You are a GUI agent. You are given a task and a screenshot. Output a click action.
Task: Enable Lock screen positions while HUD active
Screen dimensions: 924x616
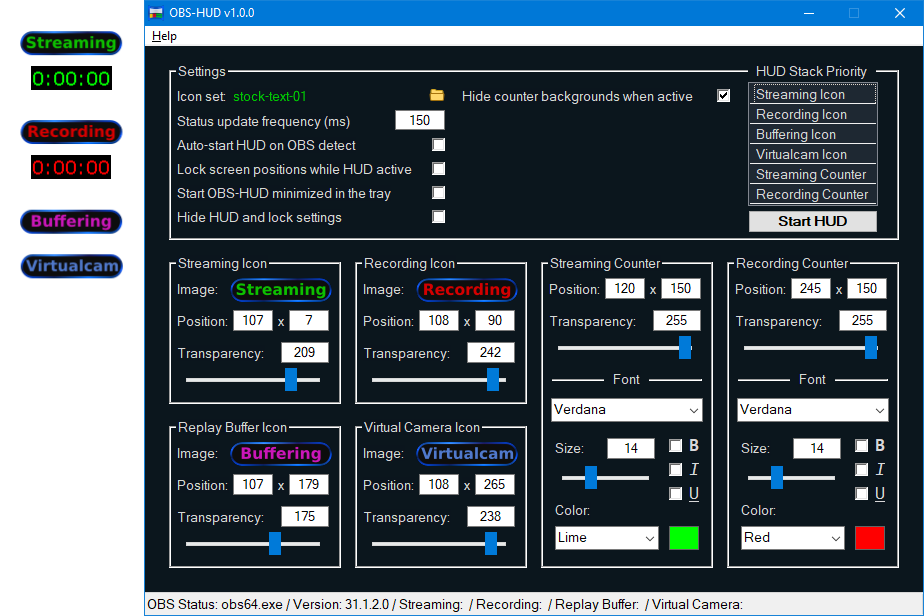coord(438,169)
